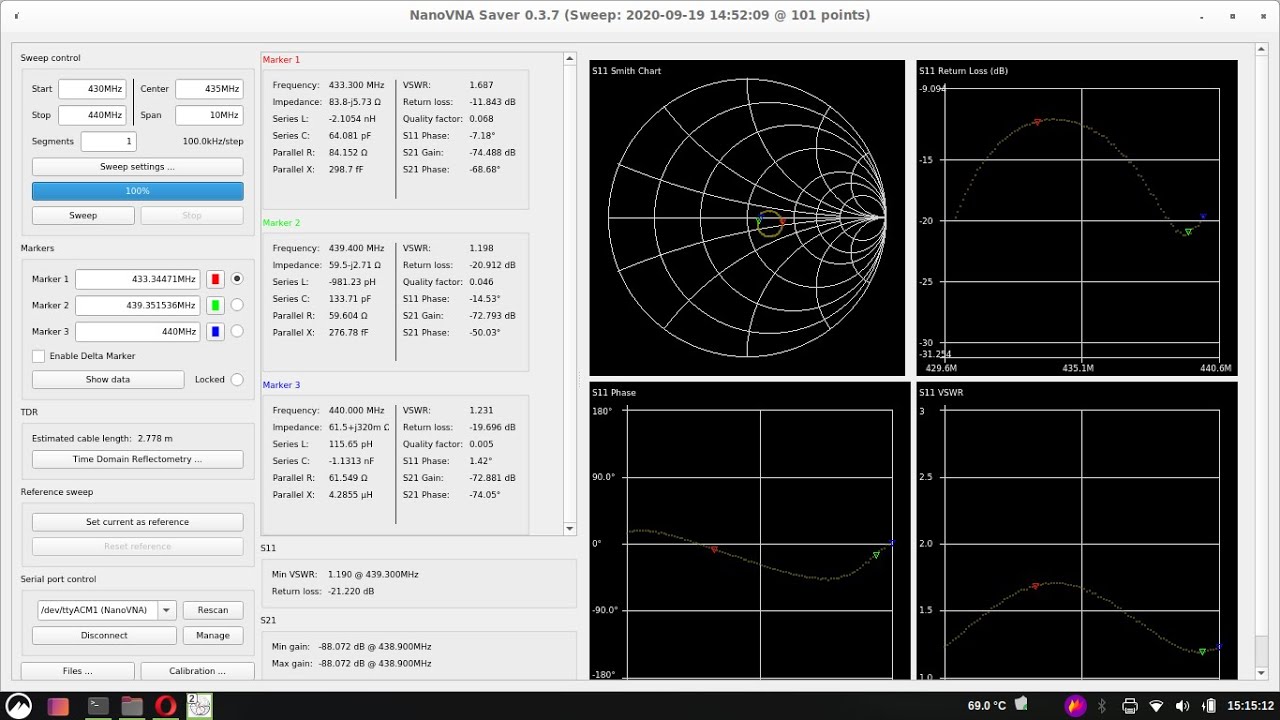Toggle the Locked radio button
Screen dimensions: 1280x720
coord(237,379)
